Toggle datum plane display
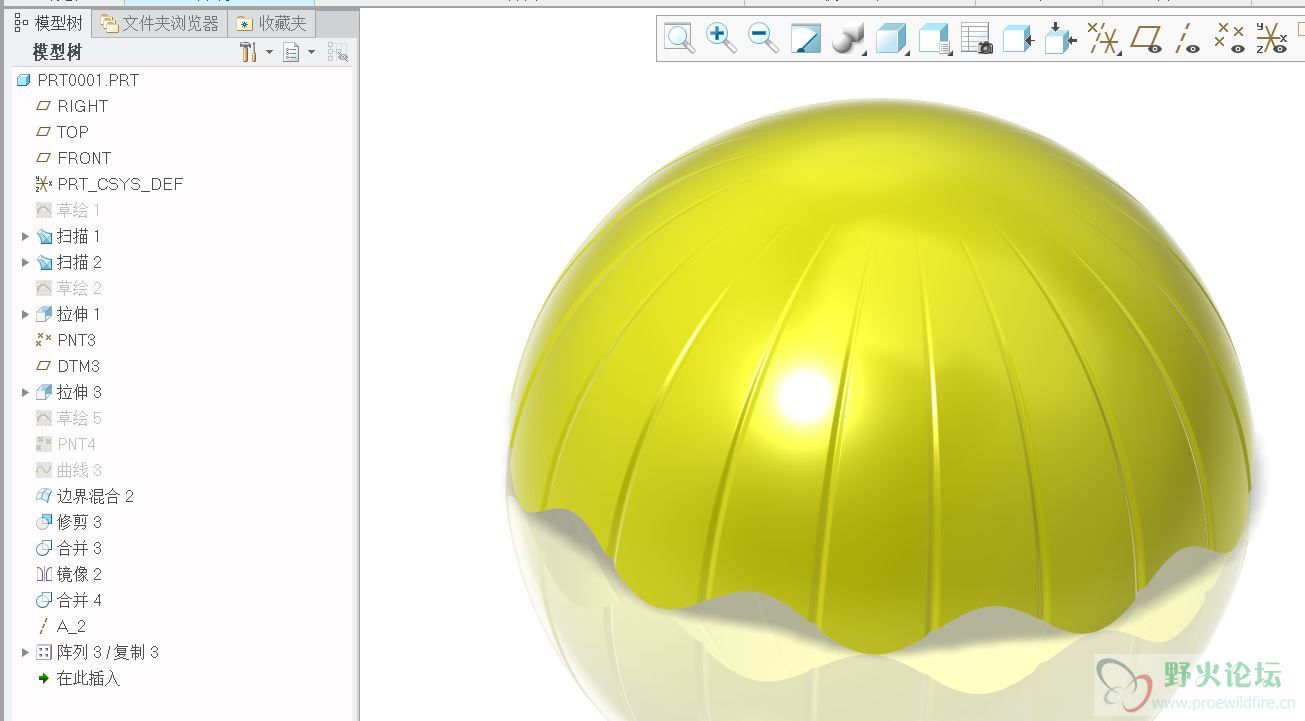1305x721 pixels. [x=1146, y=39]
